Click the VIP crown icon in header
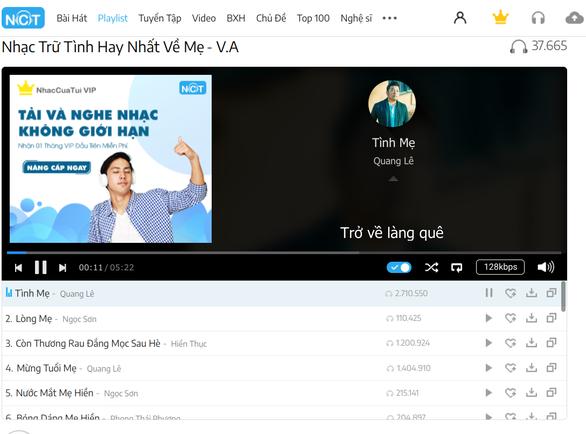 click(x=500, y=18)
